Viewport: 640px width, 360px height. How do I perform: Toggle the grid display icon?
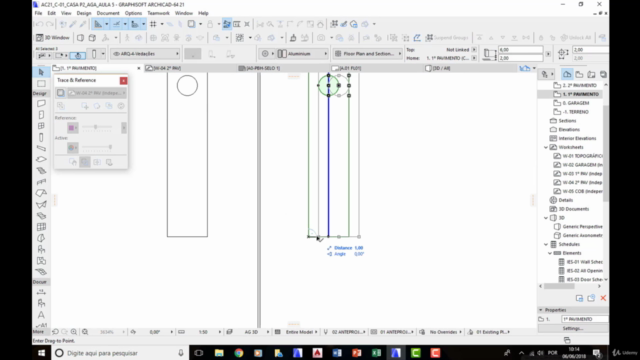coord(153,24)
